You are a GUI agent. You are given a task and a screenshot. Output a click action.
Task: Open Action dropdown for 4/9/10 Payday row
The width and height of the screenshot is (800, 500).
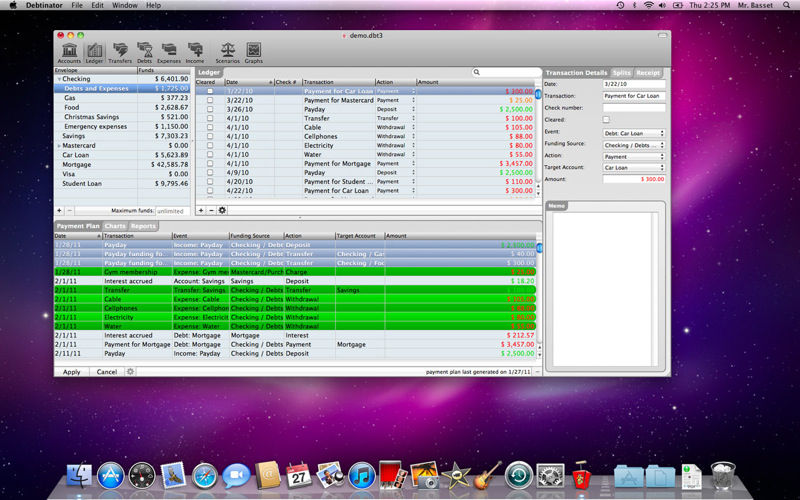(395, 172)
